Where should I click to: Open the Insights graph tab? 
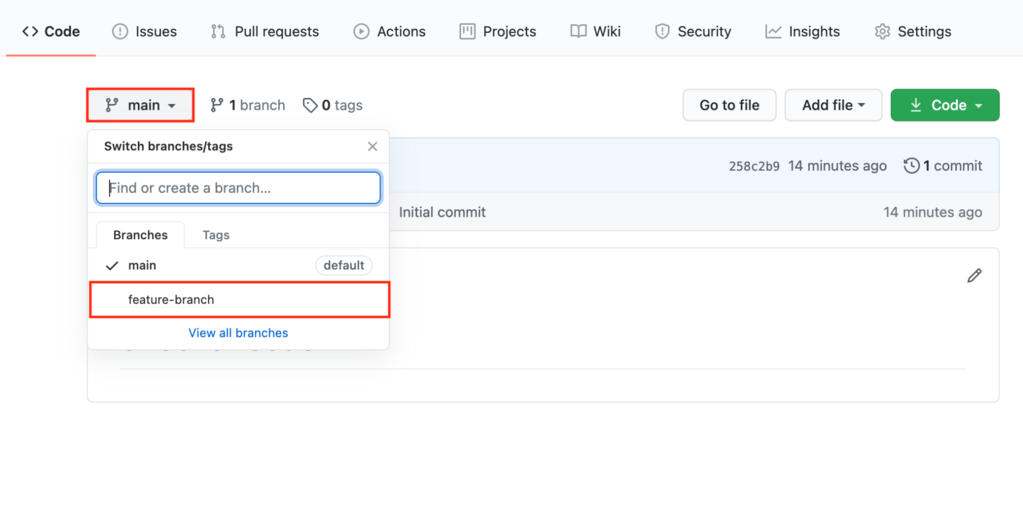point(802,31)
